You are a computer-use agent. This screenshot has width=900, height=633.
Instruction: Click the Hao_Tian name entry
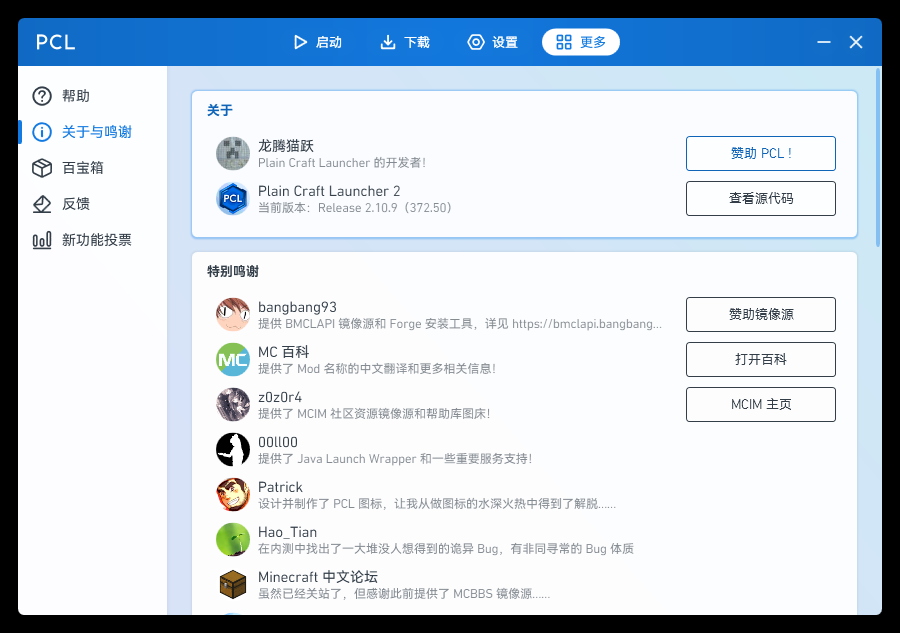(x=287, y=532)
